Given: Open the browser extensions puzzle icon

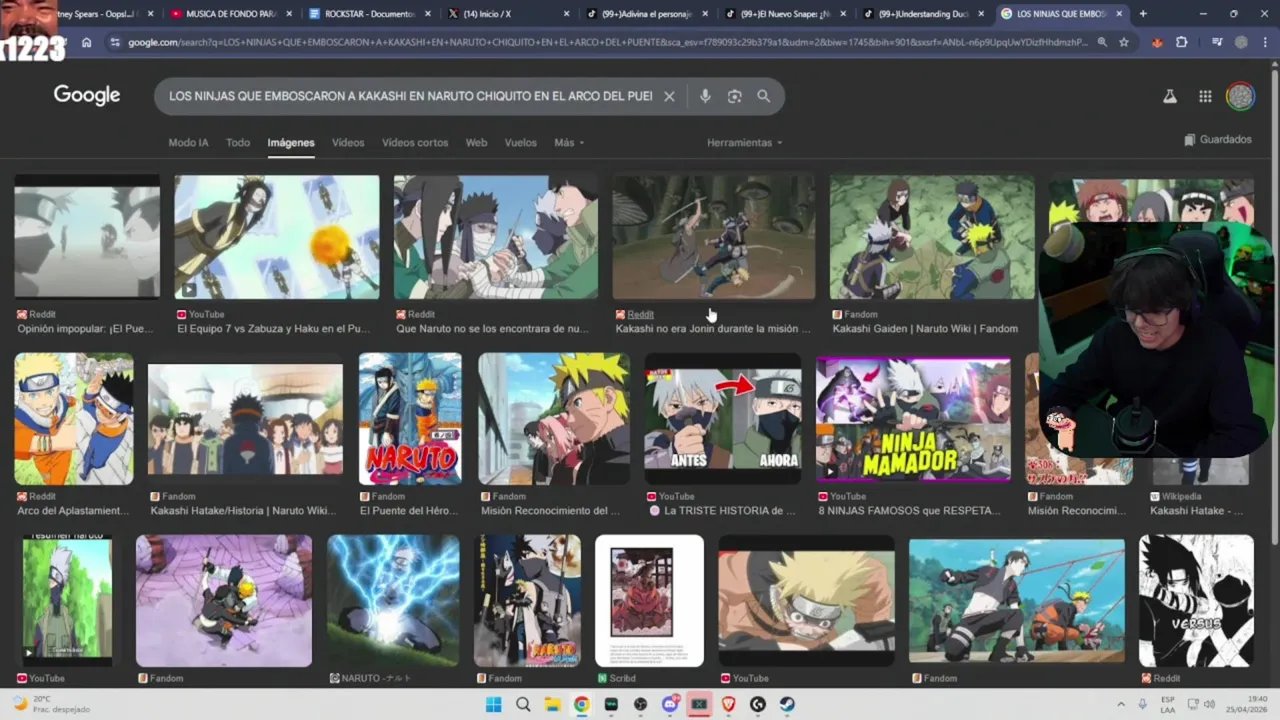Looking at the screenshot, I should tap(1182, 42).
